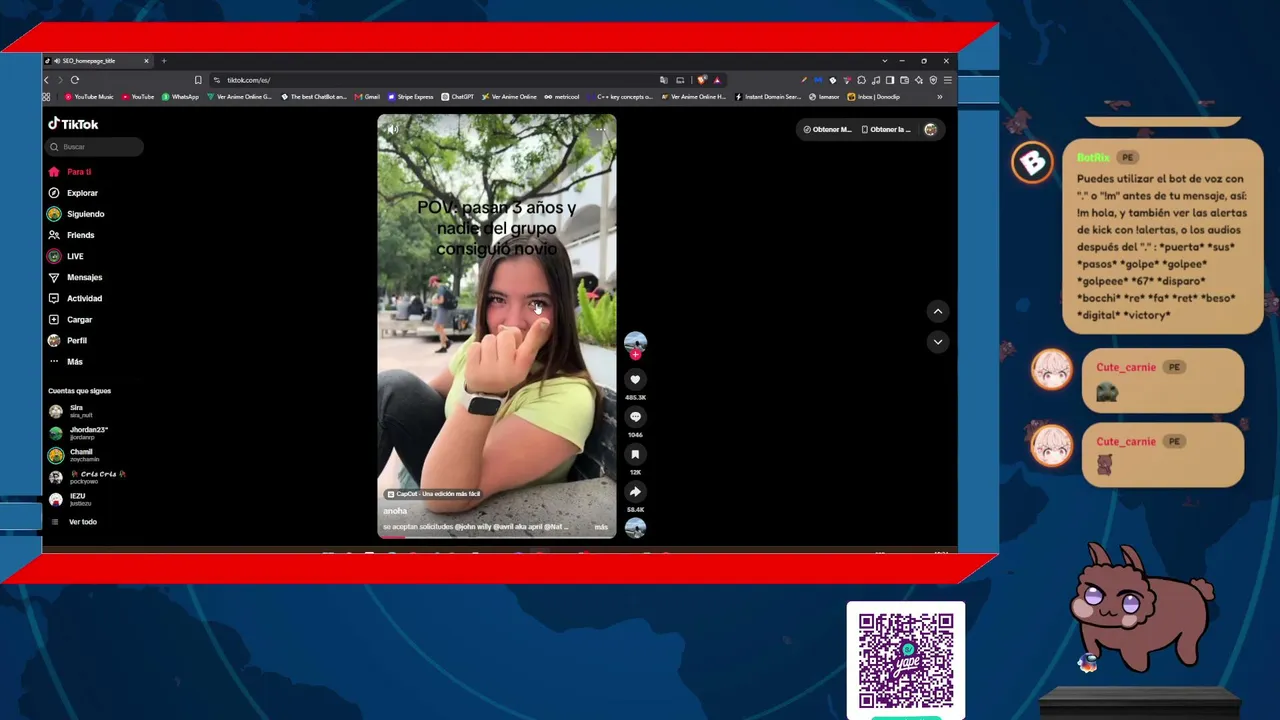The width and height of the screenshot is (1280, 720).
Task: Click the CapCut Una edición más fácil tag
Action: 434,494
